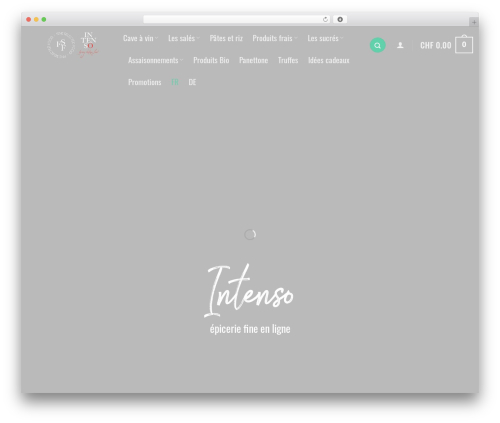Select the FR language option
This screenshot has width=500, height=423.
(175, 82)
